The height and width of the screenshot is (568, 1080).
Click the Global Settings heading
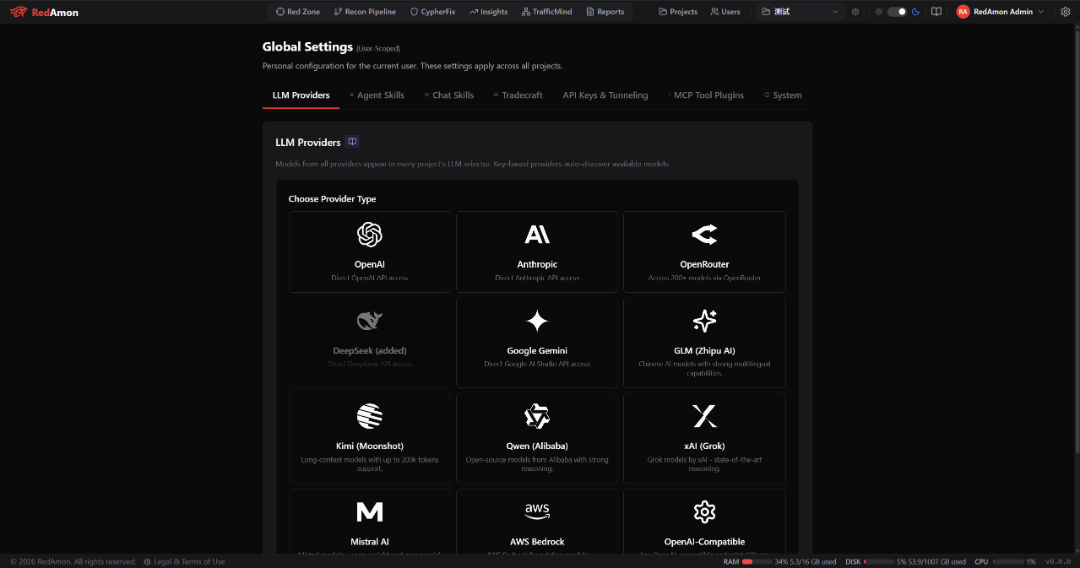click(x=308, y=47)
